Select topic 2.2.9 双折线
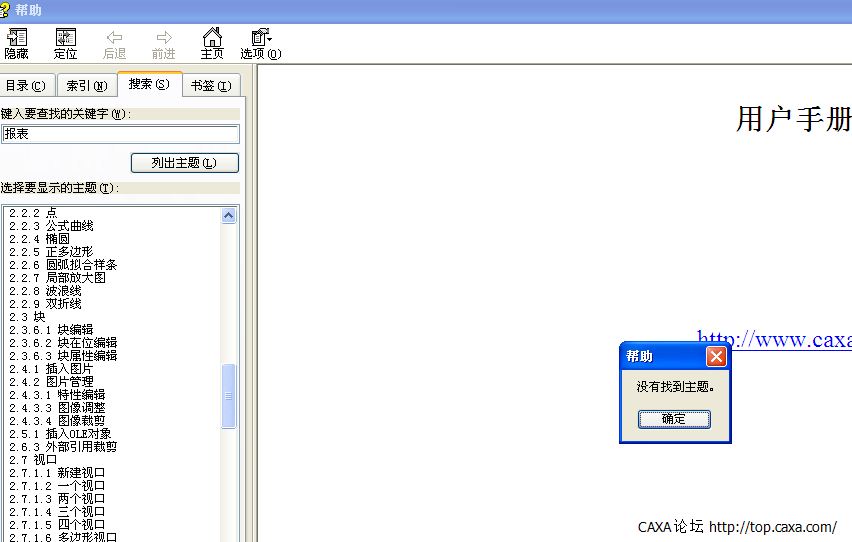This screenshot has width=852, height=542. pos(45,304)
